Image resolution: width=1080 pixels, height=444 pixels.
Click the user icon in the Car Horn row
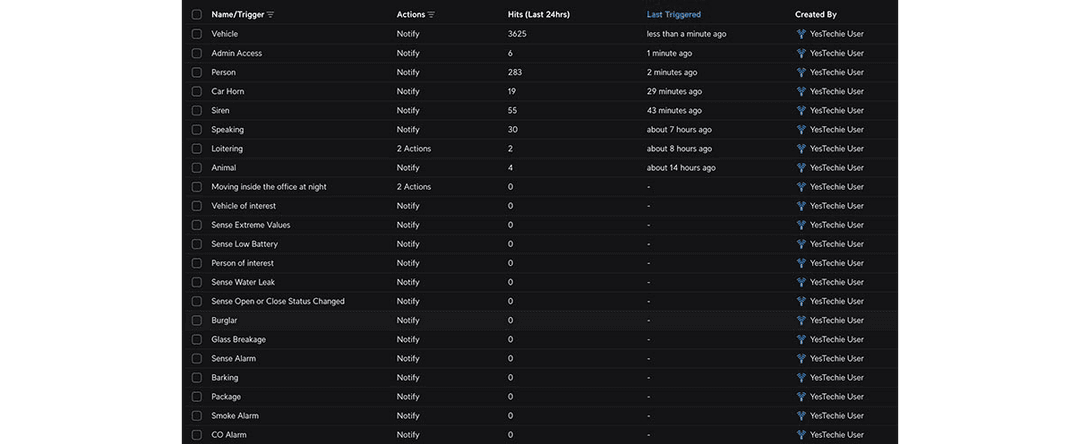801,92
